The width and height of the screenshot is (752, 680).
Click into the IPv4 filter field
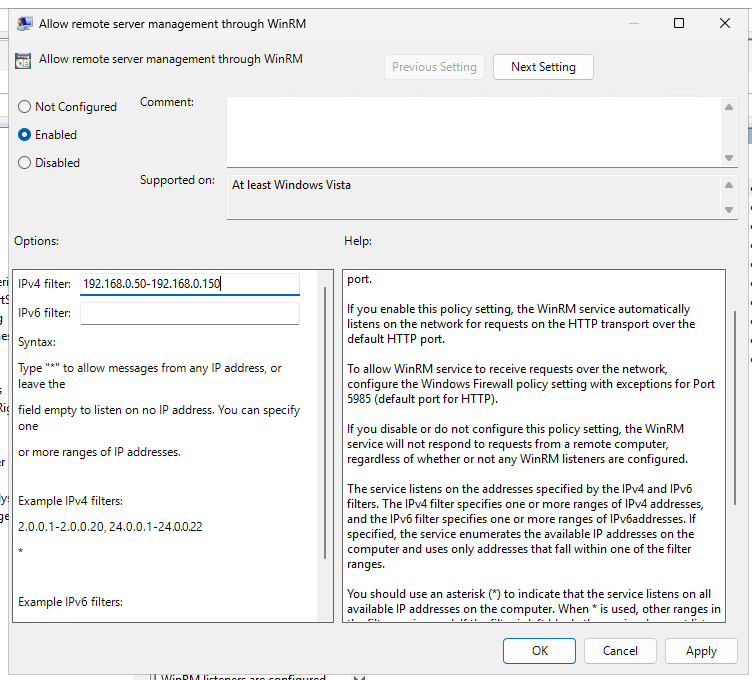click(x=190, y=284)
